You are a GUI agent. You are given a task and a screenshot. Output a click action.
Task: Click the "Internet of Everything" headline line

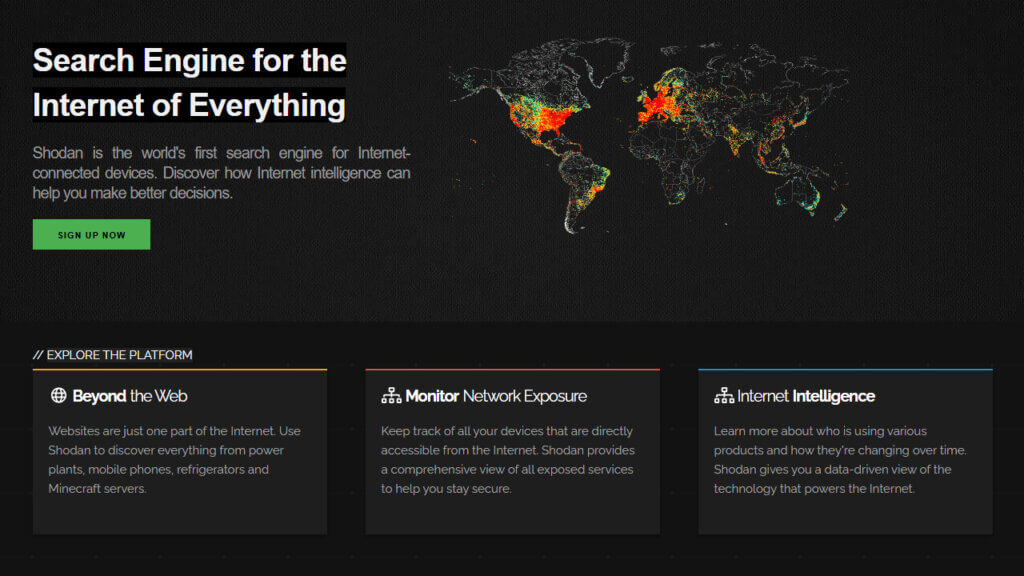pos(189,104)
